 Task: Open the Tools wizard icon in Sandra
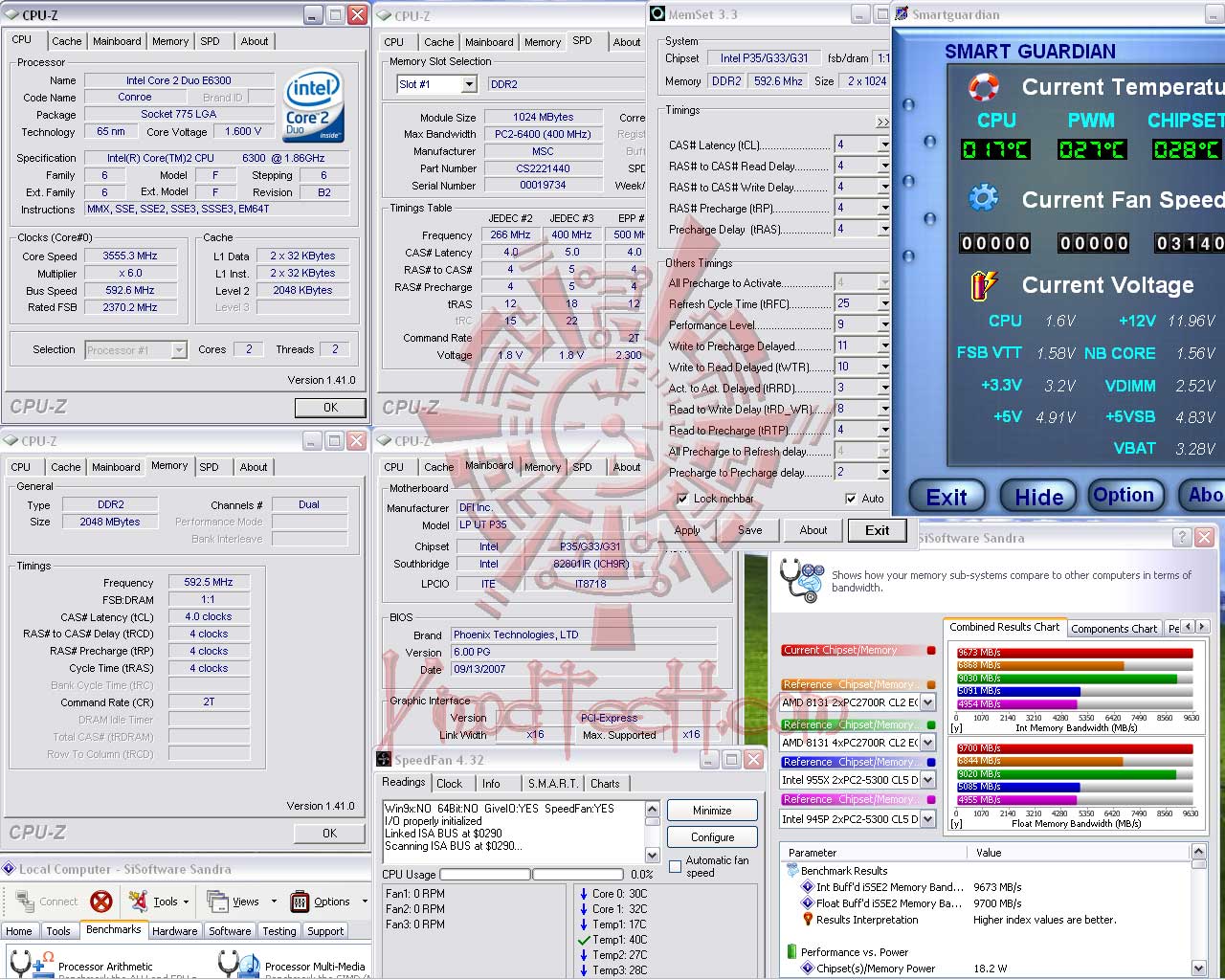(139, 902)
